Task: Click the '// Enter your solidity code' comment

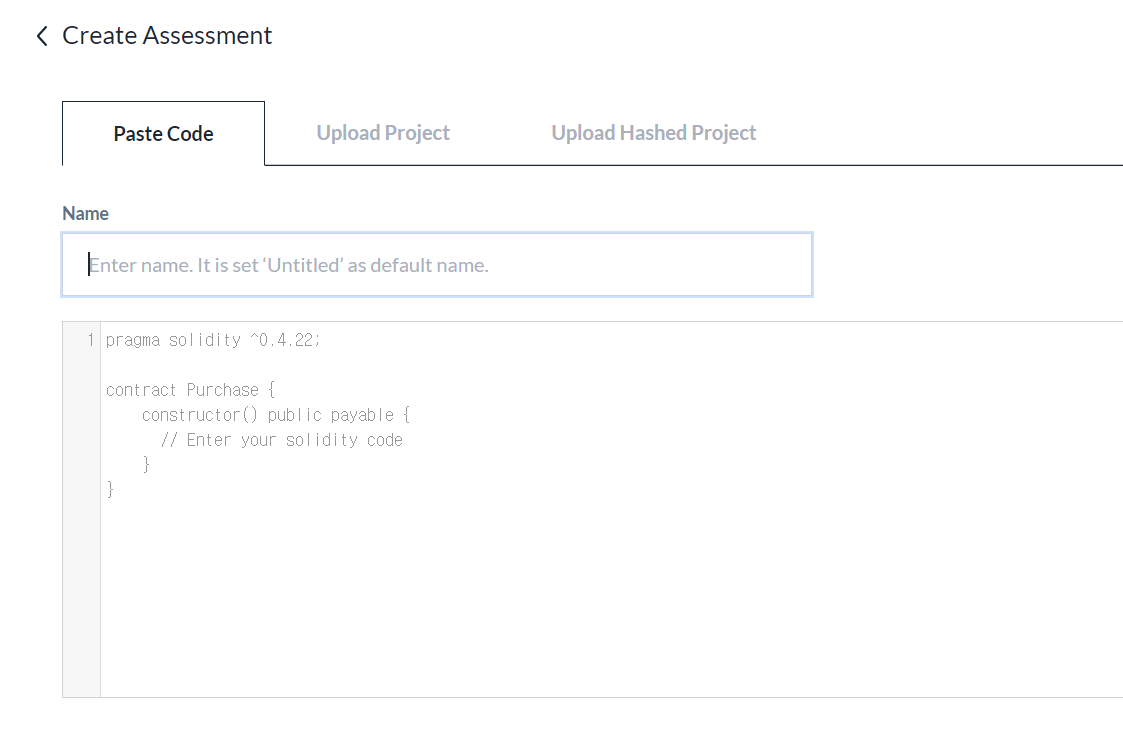Action: coord(281,440)
